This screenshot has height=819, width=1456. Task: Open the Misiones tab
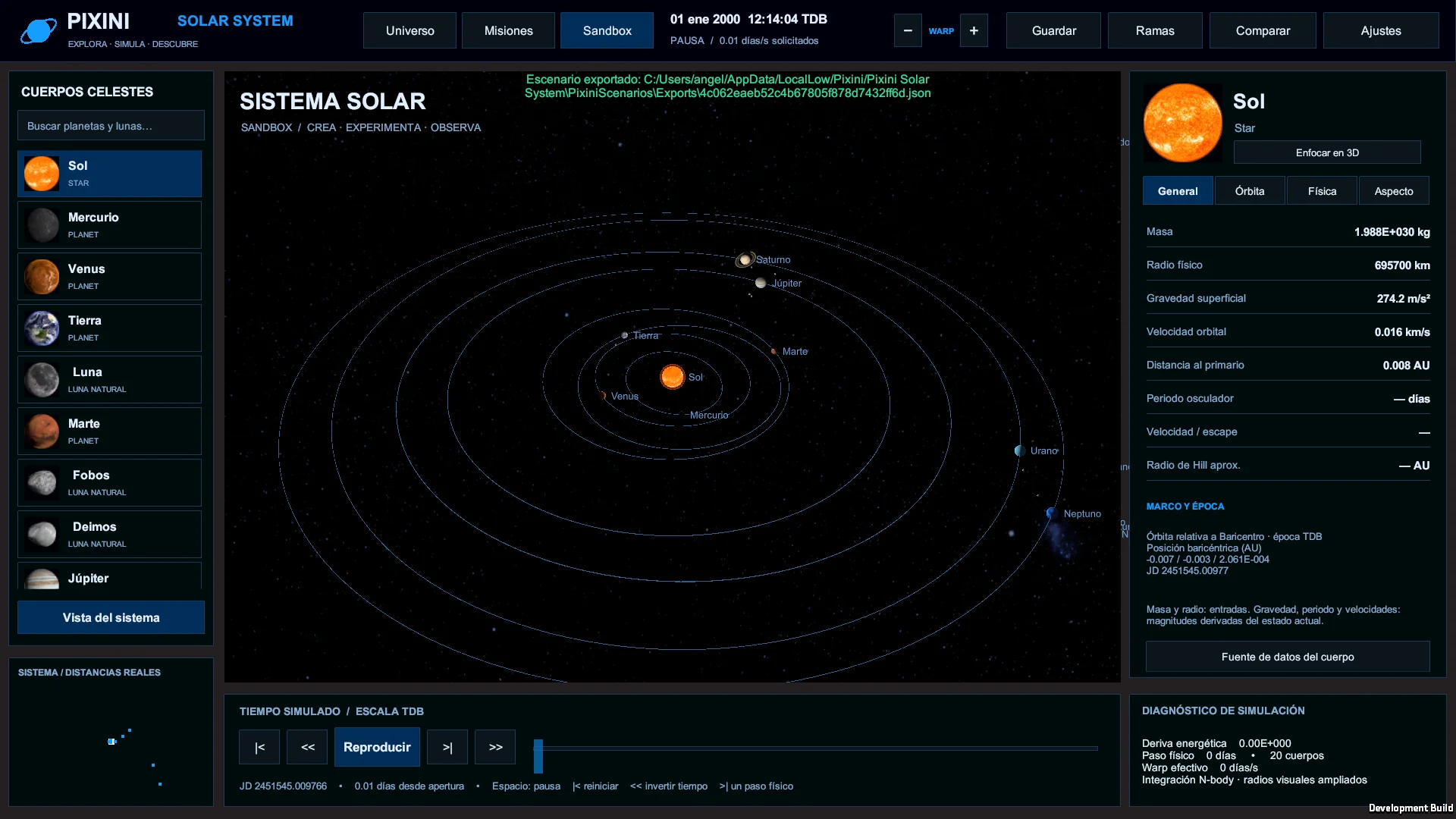508,30
